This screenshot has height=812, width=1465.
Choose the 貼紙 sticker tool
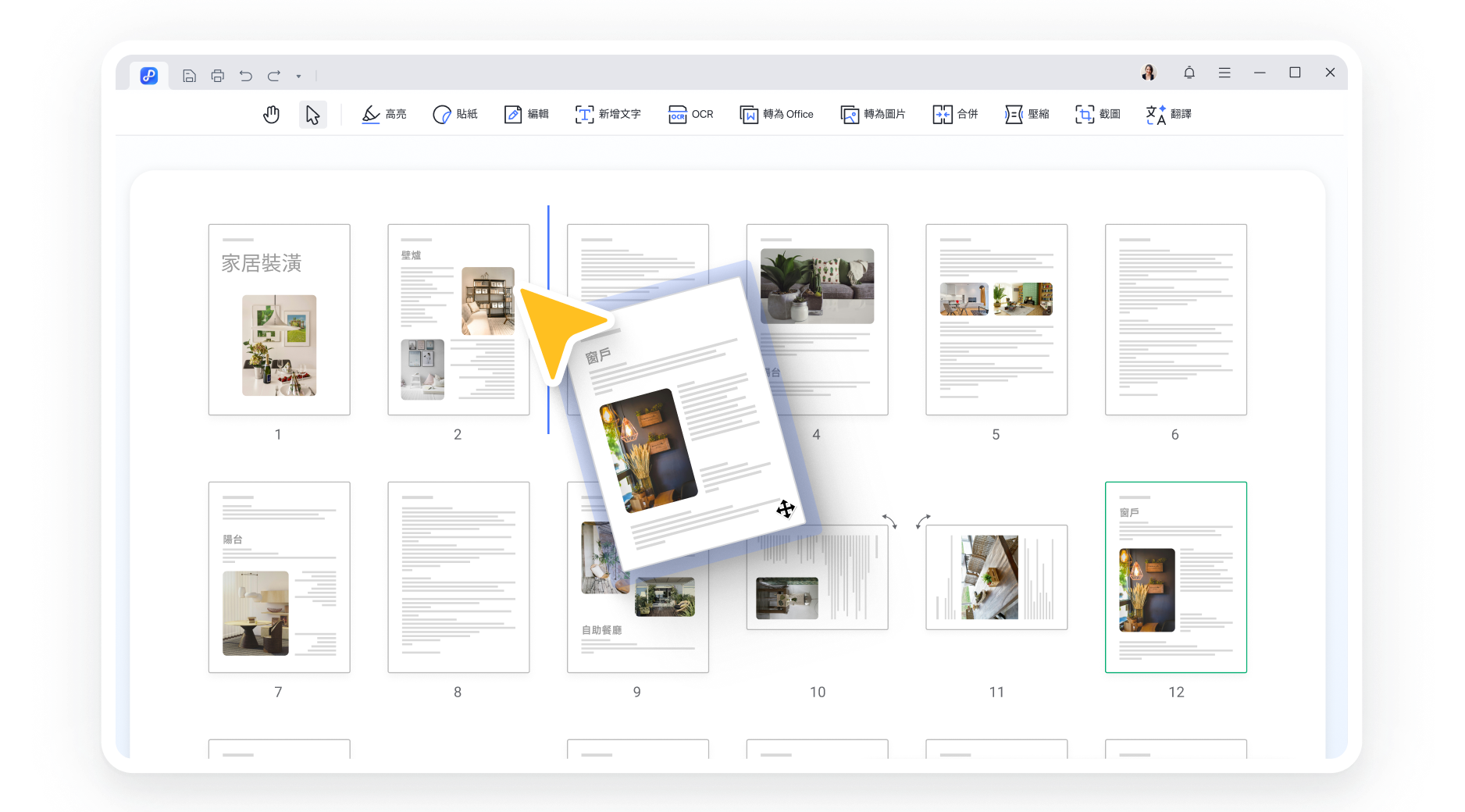455,115
